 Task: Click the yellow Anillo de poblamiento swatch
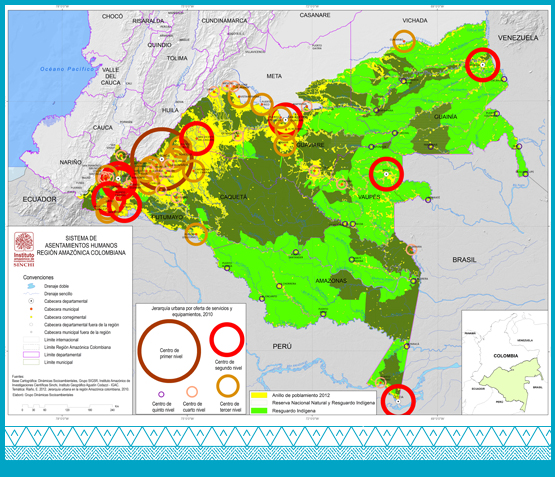pyautogui.click(x=259, y=395)
